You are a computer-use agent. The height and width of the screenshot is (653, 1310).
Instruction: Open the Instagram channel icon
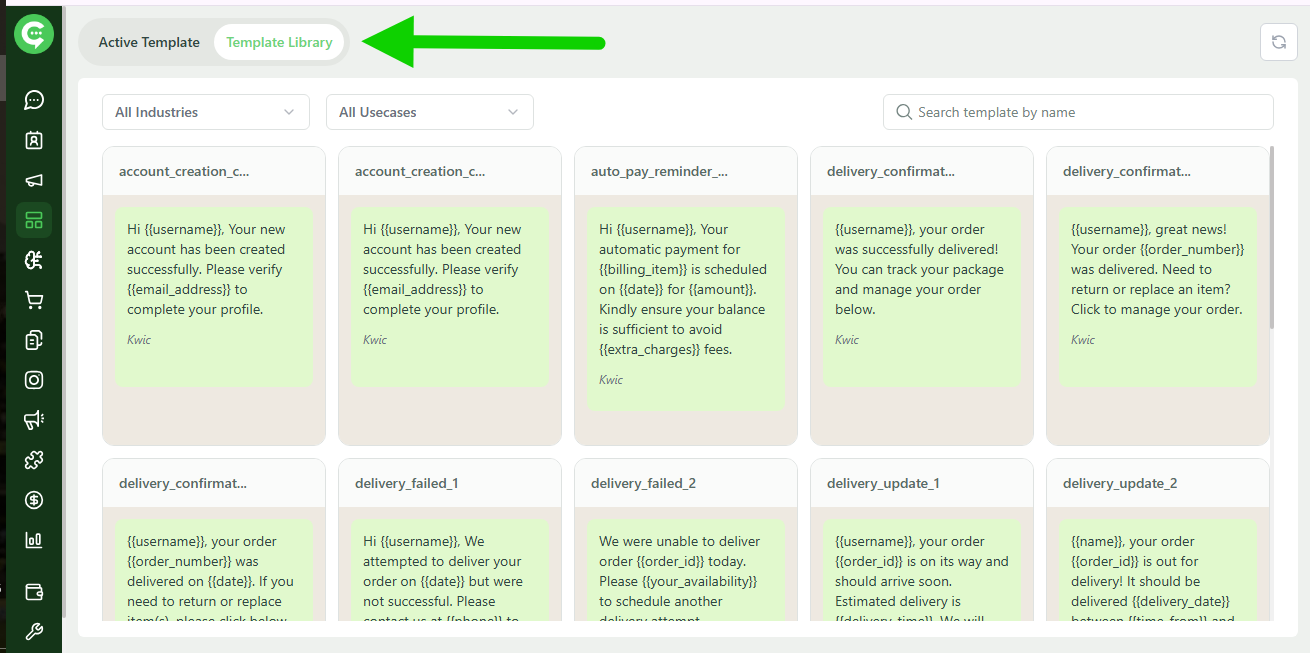click(x=33, y=380)
